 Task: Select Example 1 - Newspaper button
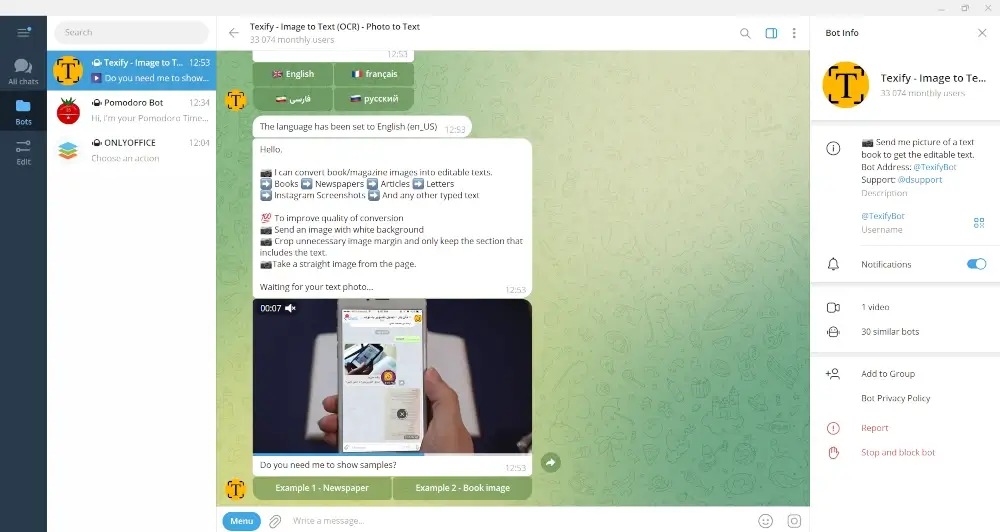click(322, 488)
